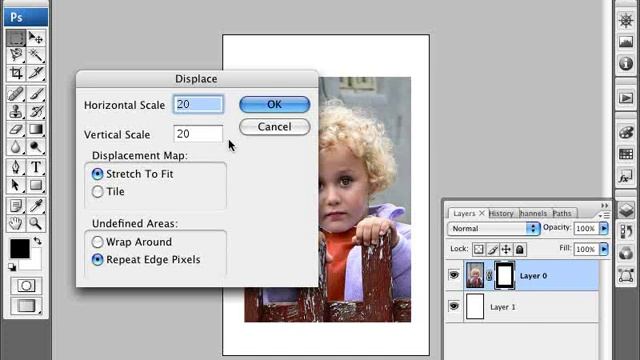Select the Zoom magnifier tool

click(x=36, y=223)
